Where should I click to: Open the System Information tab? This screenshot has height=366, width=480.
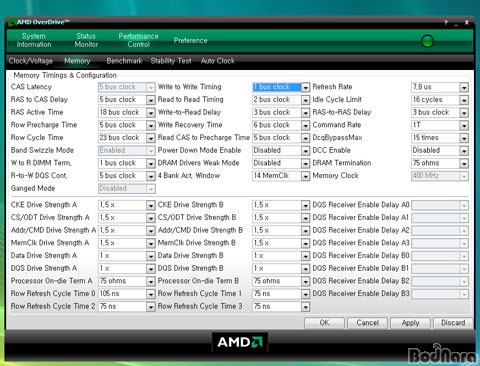point(34,40)
